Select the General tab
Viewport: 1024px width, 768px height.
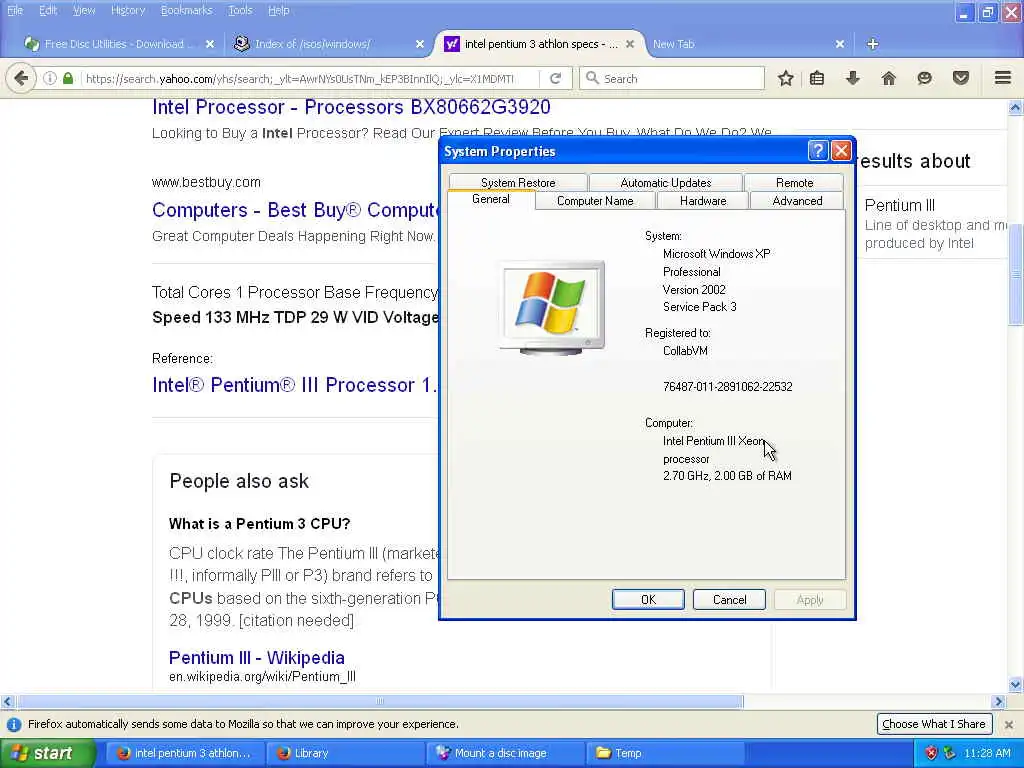click(490, 199)
